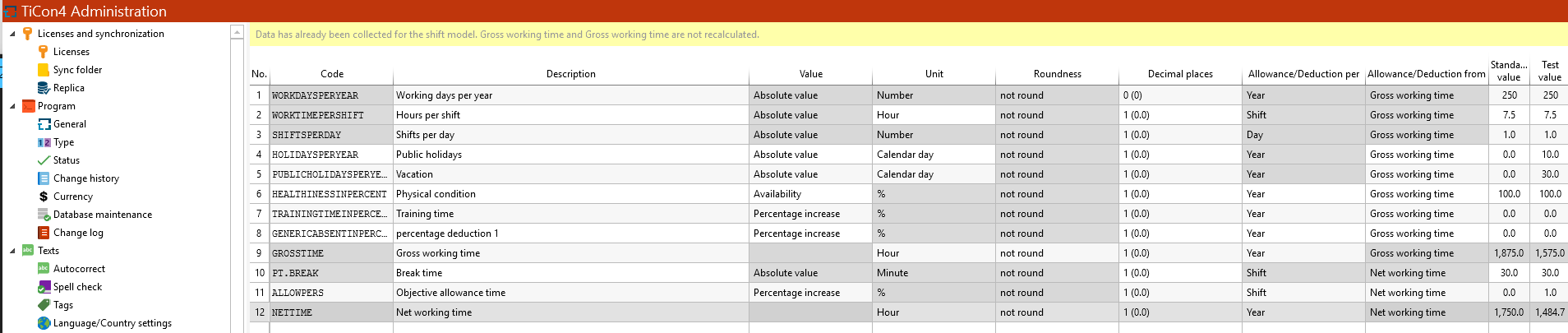Click the Roundness column header

coord(1057,74)
